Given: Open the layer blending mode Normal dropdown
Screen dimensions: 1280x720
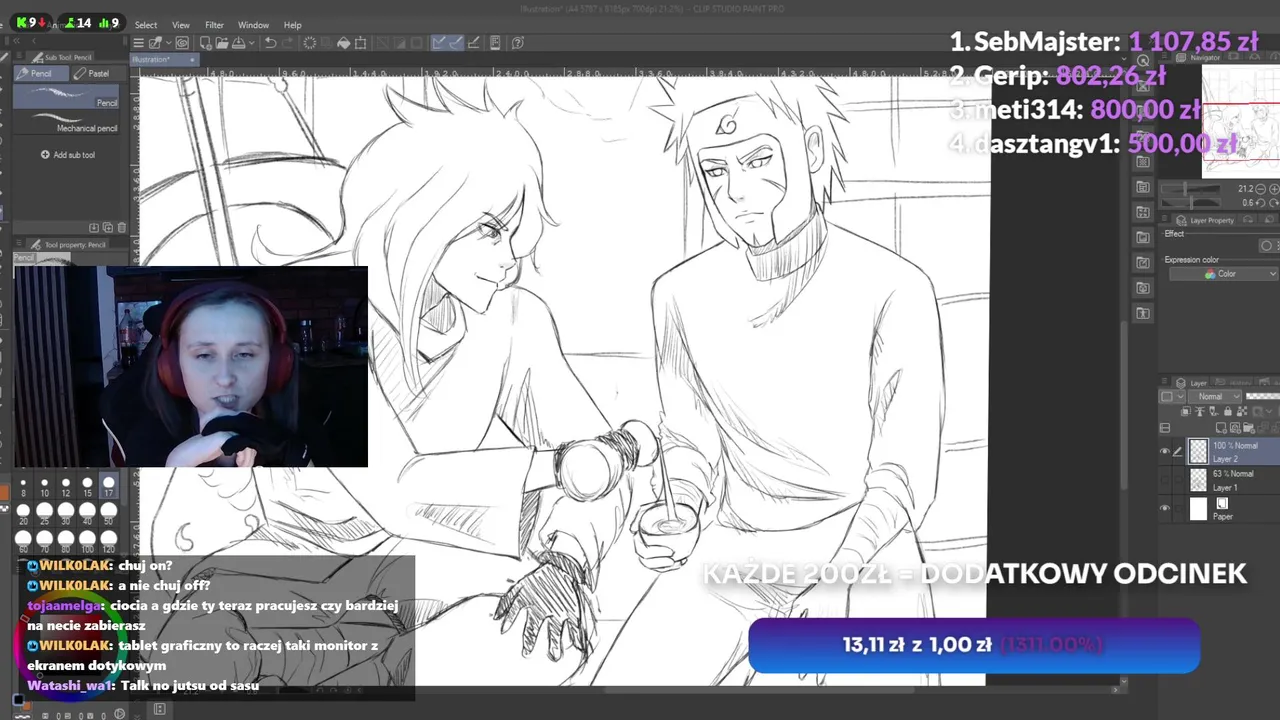Looking at the screenshot, I should (1214, 397).
